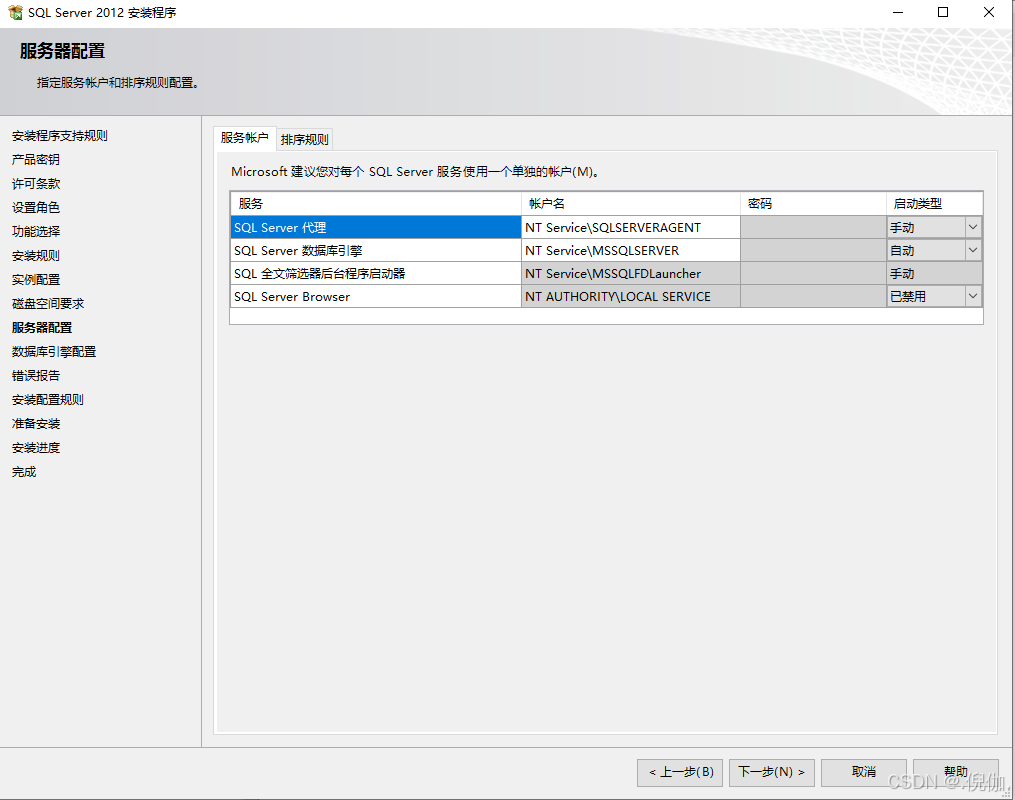Click NT Service\MSSQLFDLauncher account cell
Screen dimensions: 1015x800
coord(630,273)
